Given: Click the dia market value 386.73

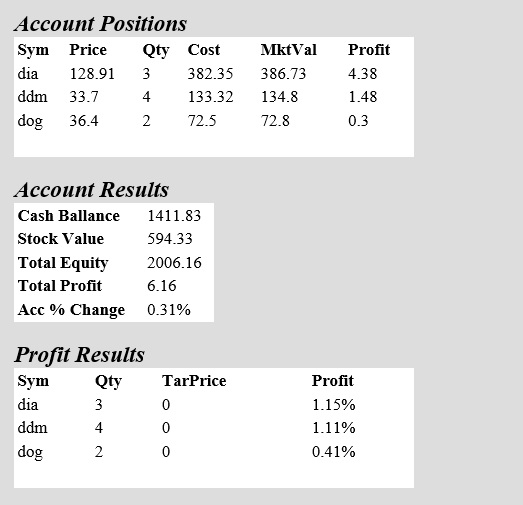Looking at the screenshot, I should (283, 73).
